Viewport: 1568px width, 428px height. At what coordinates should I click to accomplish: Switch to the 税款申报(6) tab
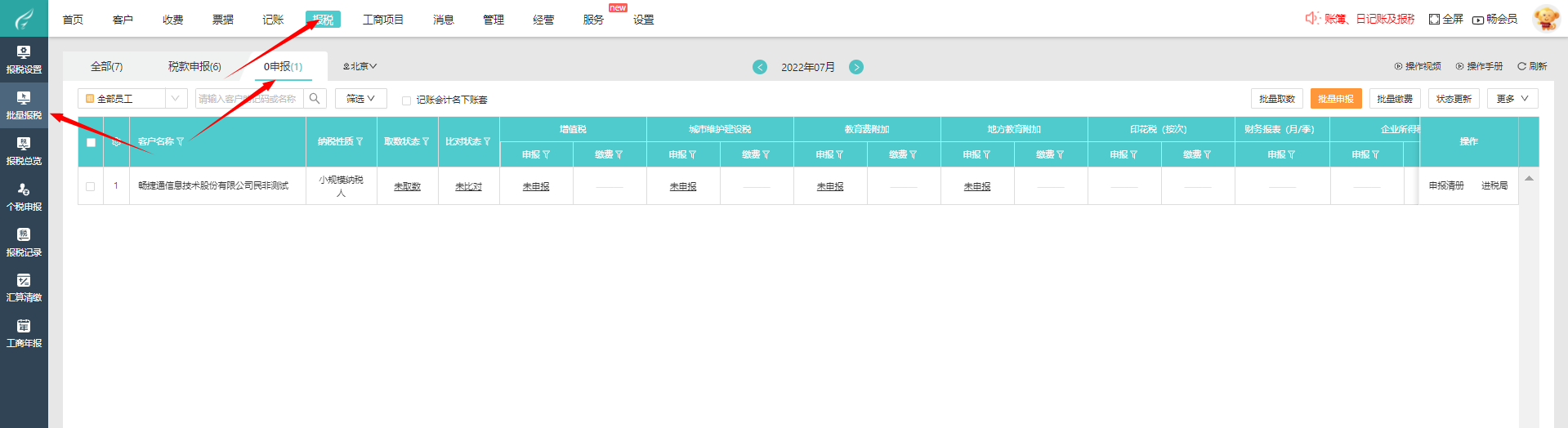pos(194,67)
